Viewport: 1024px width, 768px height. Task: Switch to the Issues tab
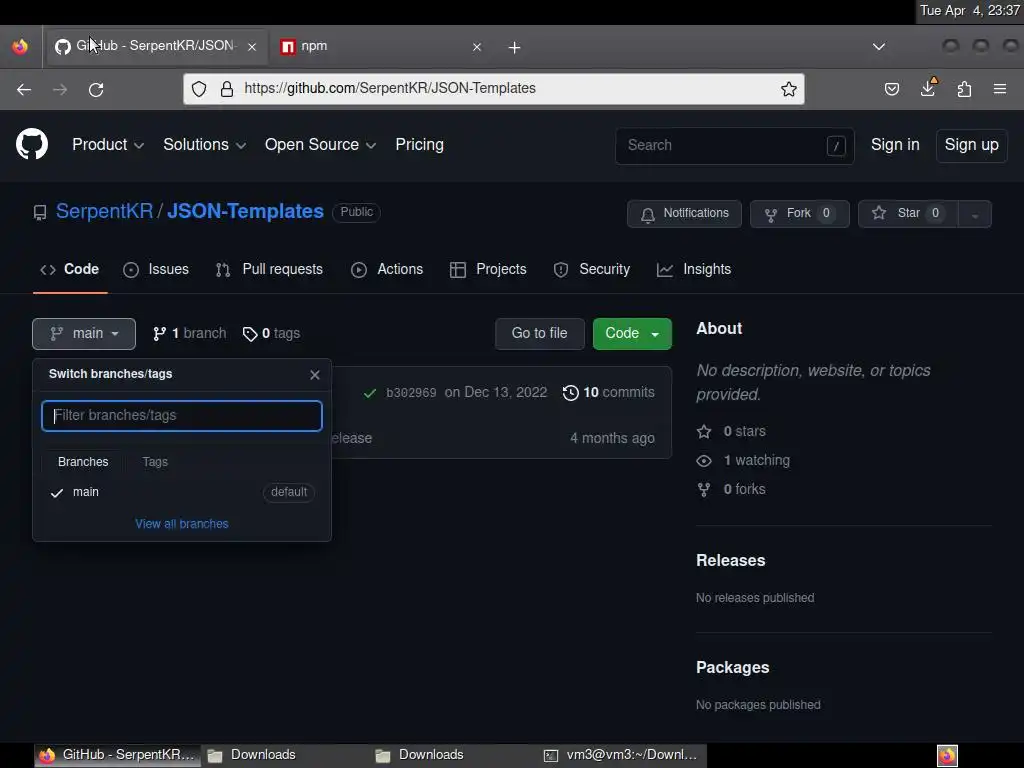point(156,270)
